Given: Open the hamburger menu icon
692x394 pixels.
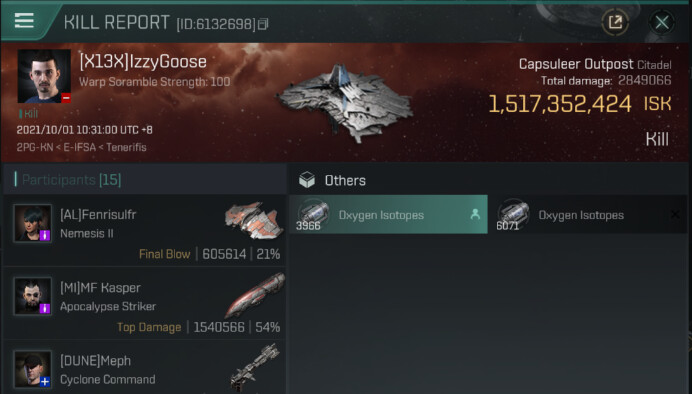Looking at the screenshot, I should point(24,21).
